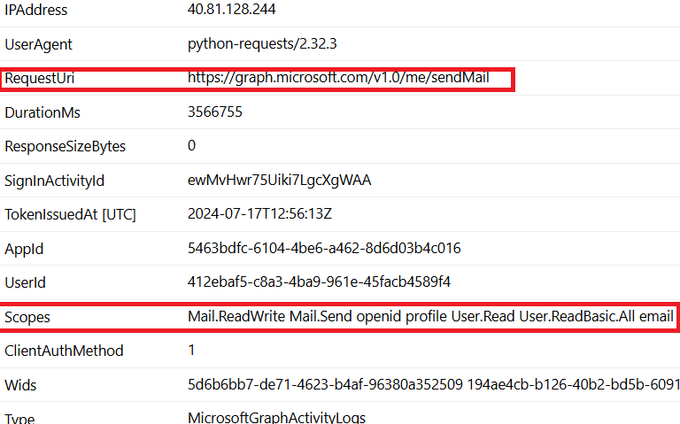This screenshot has height=424, width=680.
Task: Select the Wids field label
Action: 20,385
